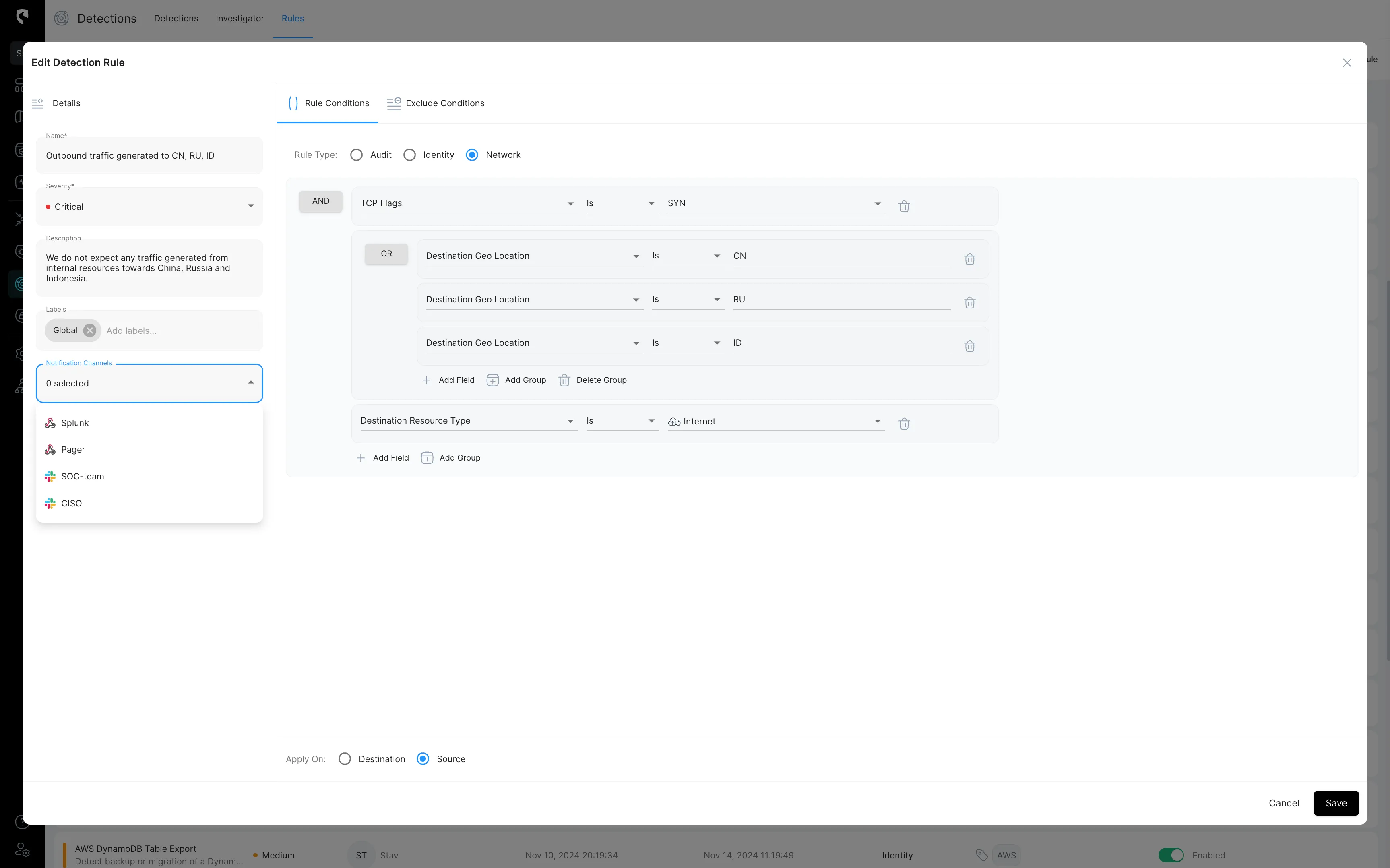Open the Detections nav tab
The width and height of the screenshot is (1390, 868).
point(176,19)
